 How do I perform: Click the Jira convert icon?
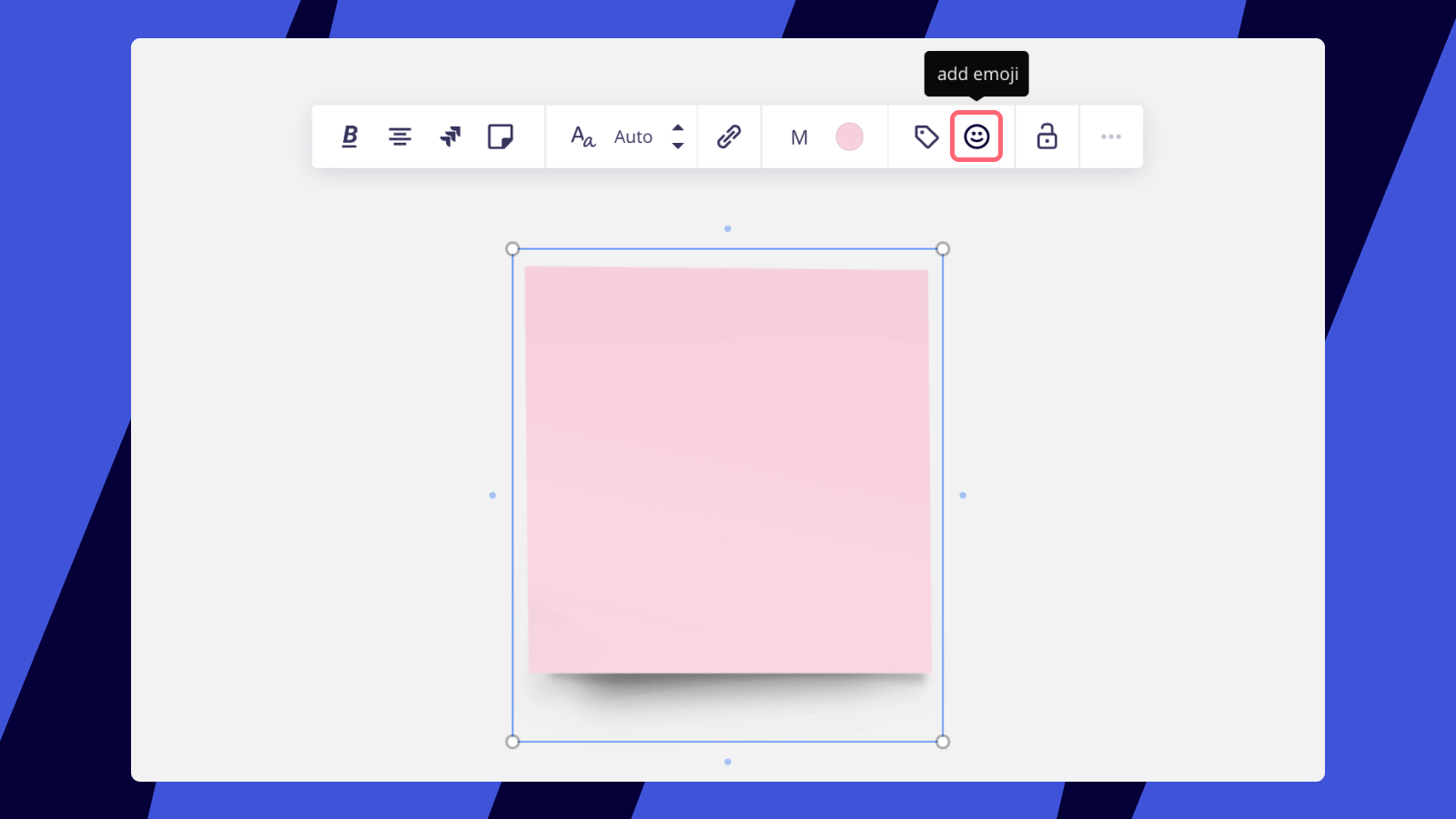tap(450, 136)
